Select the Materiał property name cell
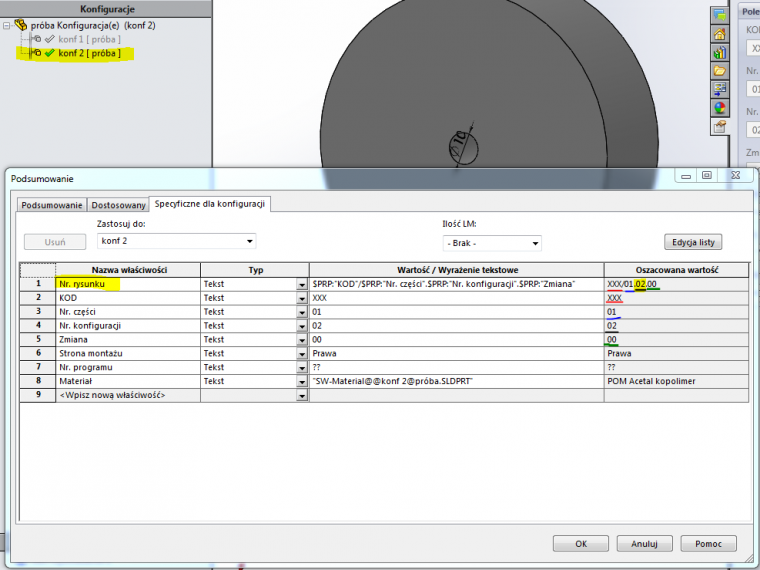The image size is (760, 570). (x=128, y=381)
